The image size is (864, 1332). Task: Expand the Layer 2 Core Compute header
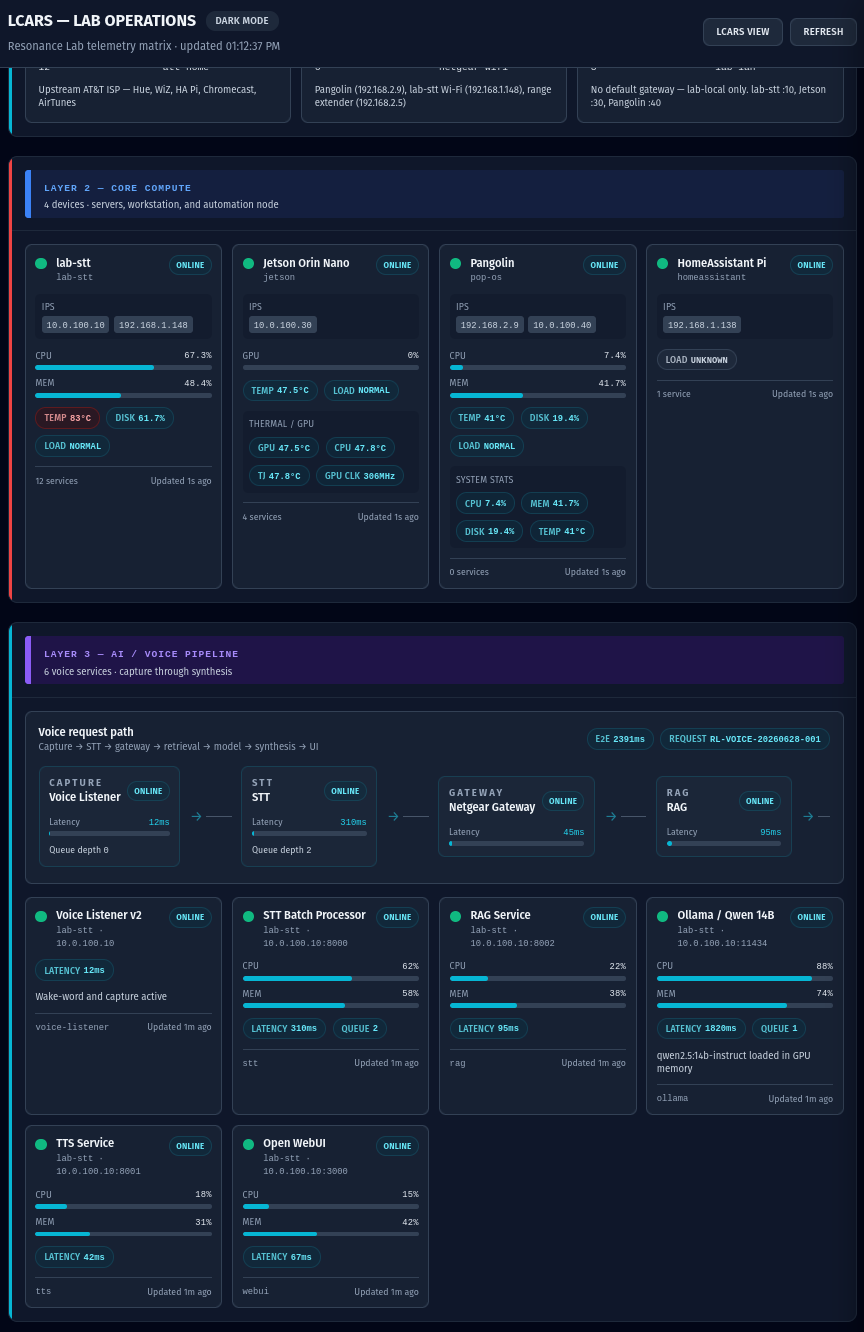click(x=434, y=194)
